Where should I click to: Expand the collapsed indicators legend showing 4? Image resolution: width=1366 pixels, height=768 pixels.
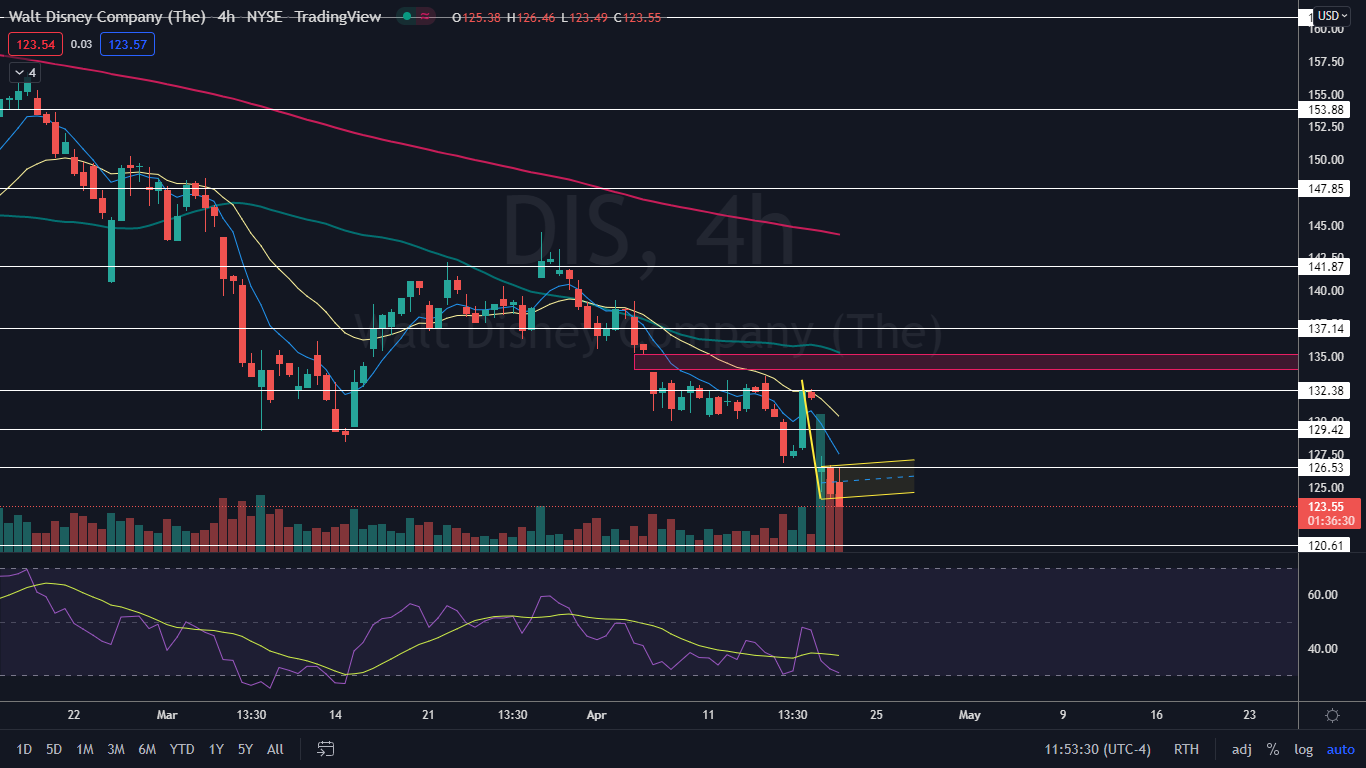coord(24,73)
